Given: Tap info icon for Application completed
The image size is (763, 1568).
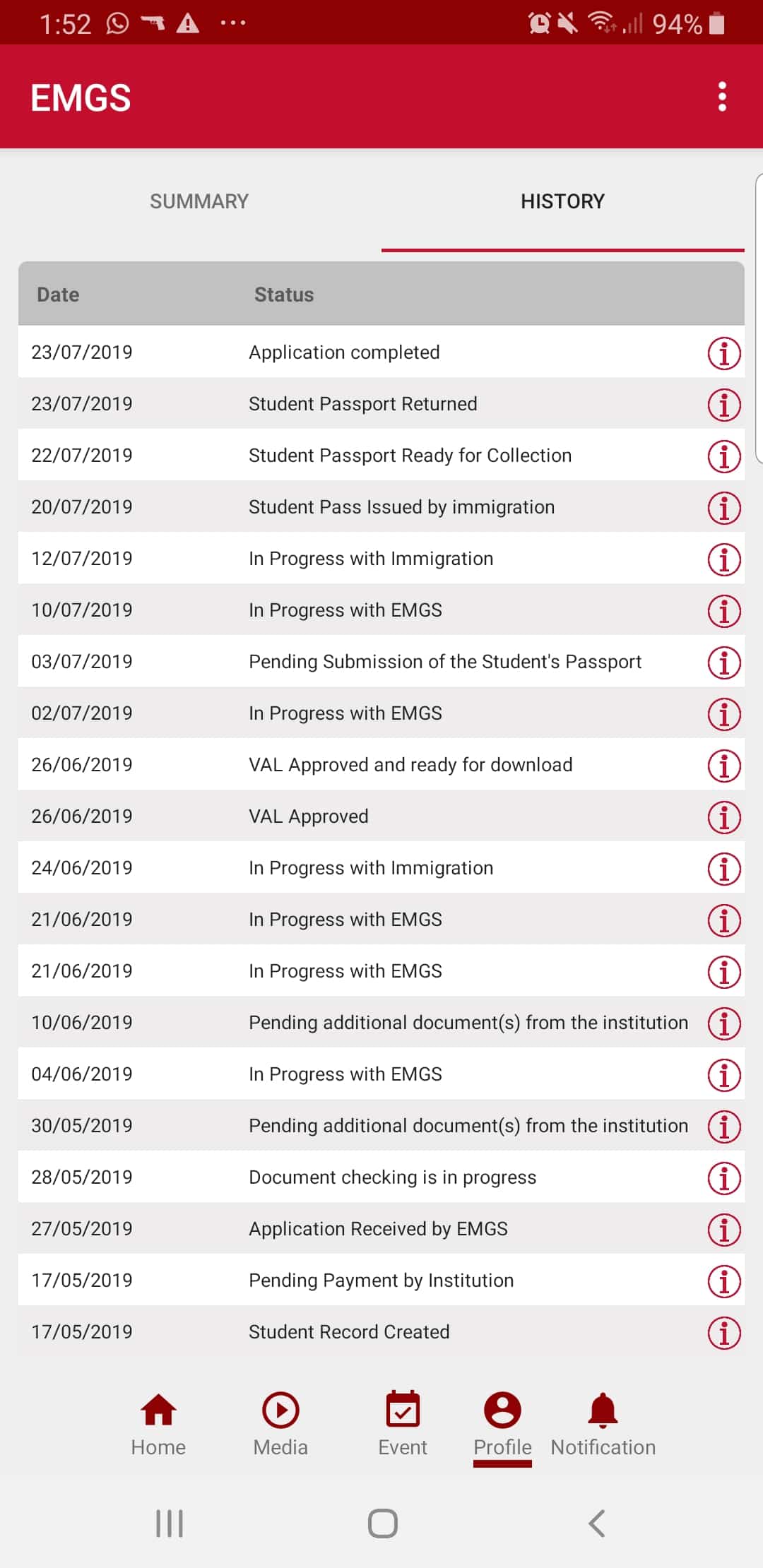Looking at the screenshot, I should coord(724,353).
